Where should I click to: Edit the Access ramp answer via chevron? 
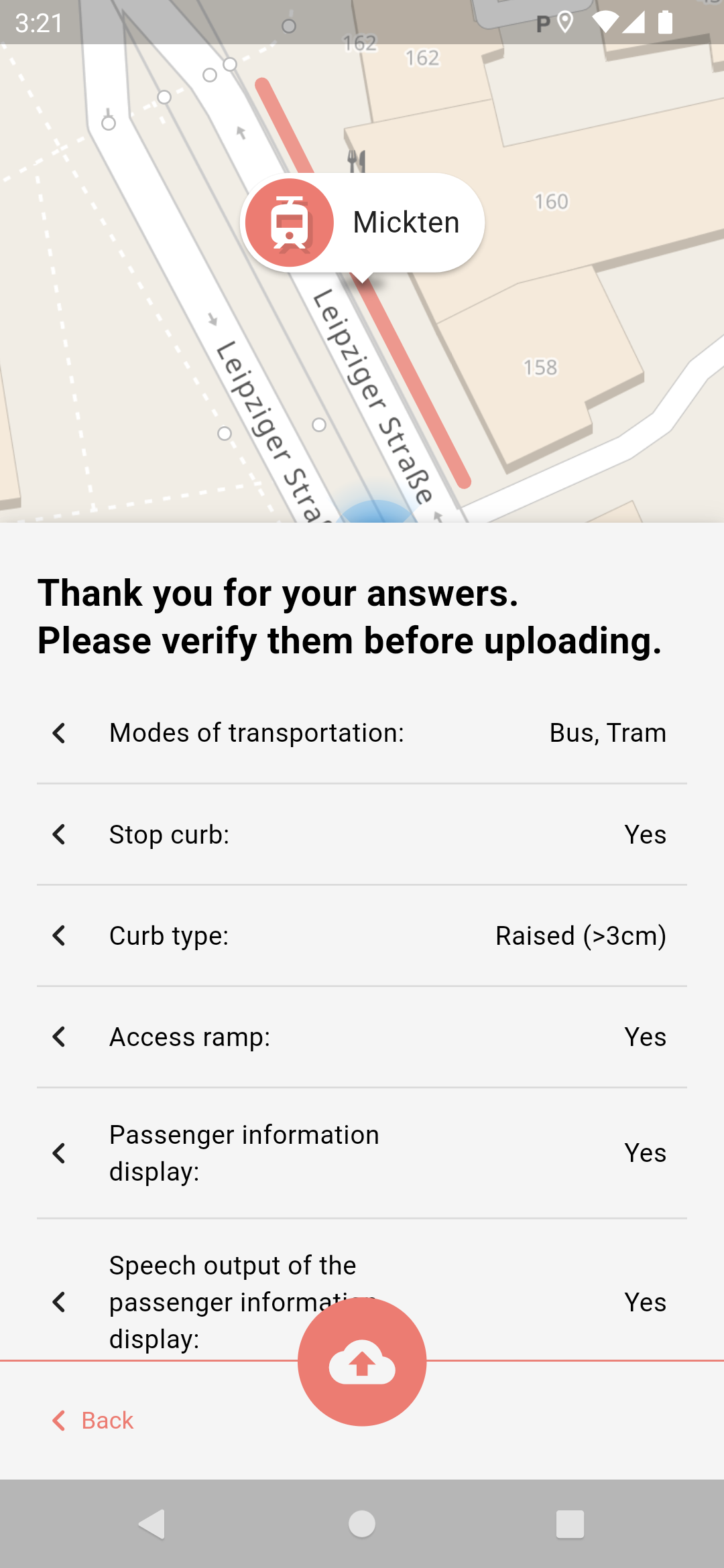59,1037
